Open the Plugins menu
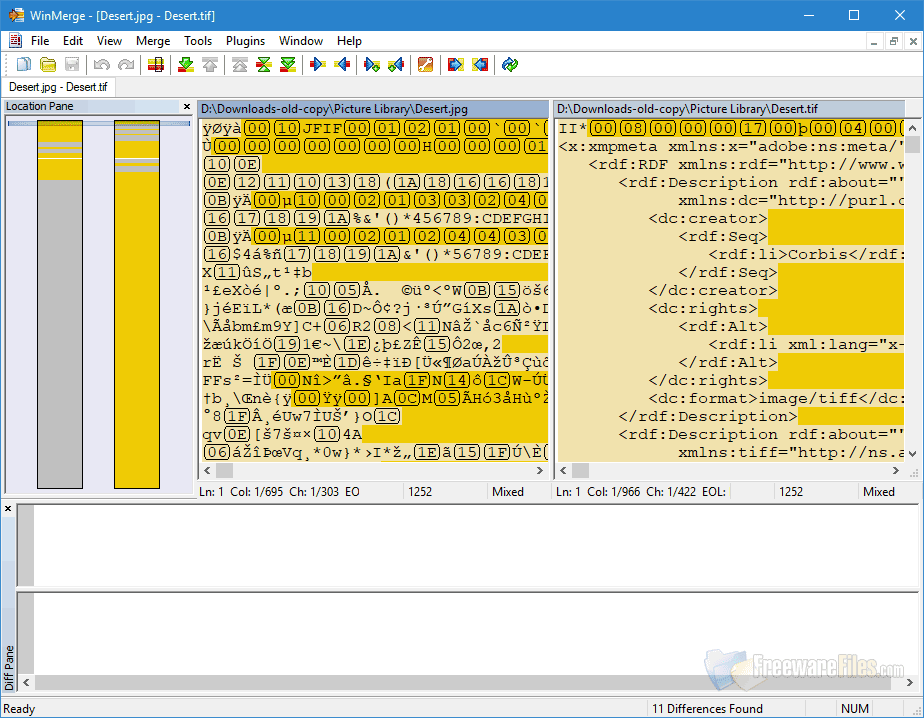The width and height of the screenshot is (924, 718). click(x=245, y=41)
